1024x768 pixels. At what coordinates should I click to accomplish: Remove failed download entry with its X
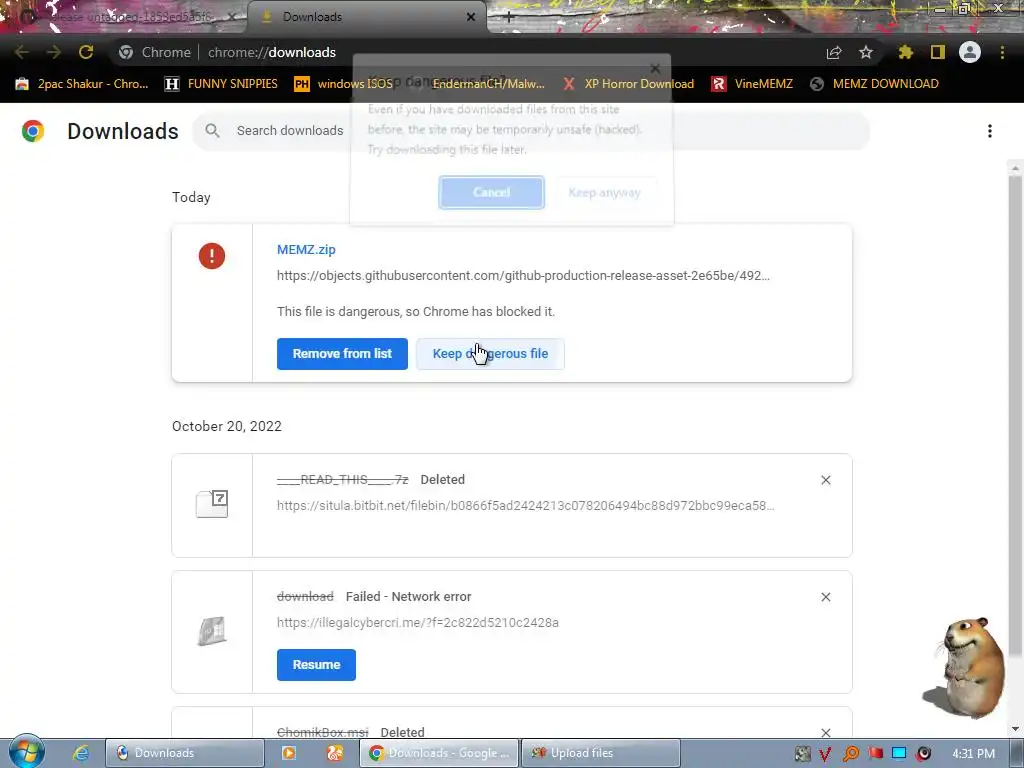click(825, 597)
